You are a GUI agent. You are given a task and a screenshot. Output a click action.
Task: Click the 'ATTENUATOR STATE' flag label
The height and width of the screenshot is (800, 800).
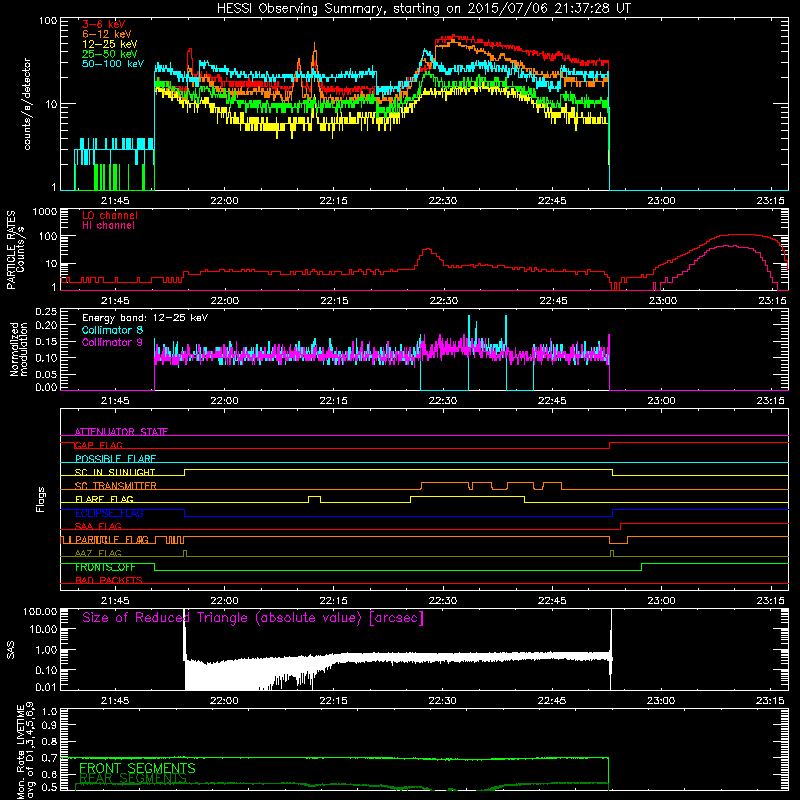(x=121, y=432)
